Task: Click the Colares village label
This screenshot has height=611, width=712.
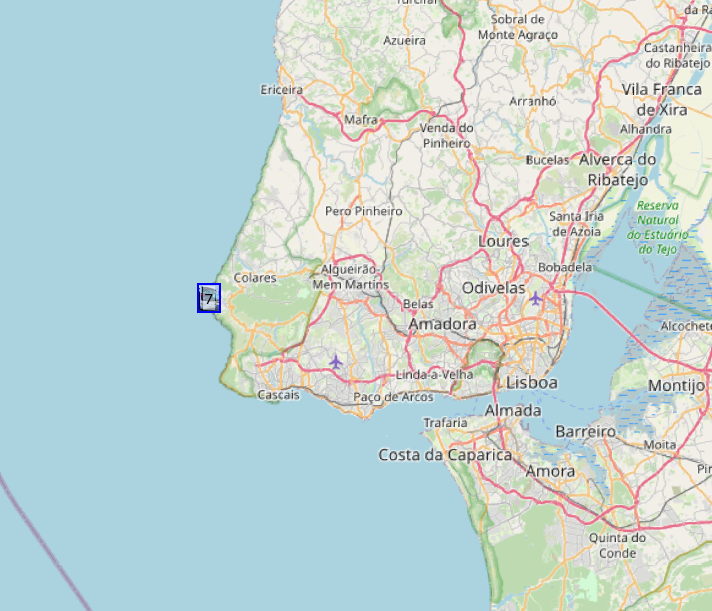Action: tap(255, 278)
